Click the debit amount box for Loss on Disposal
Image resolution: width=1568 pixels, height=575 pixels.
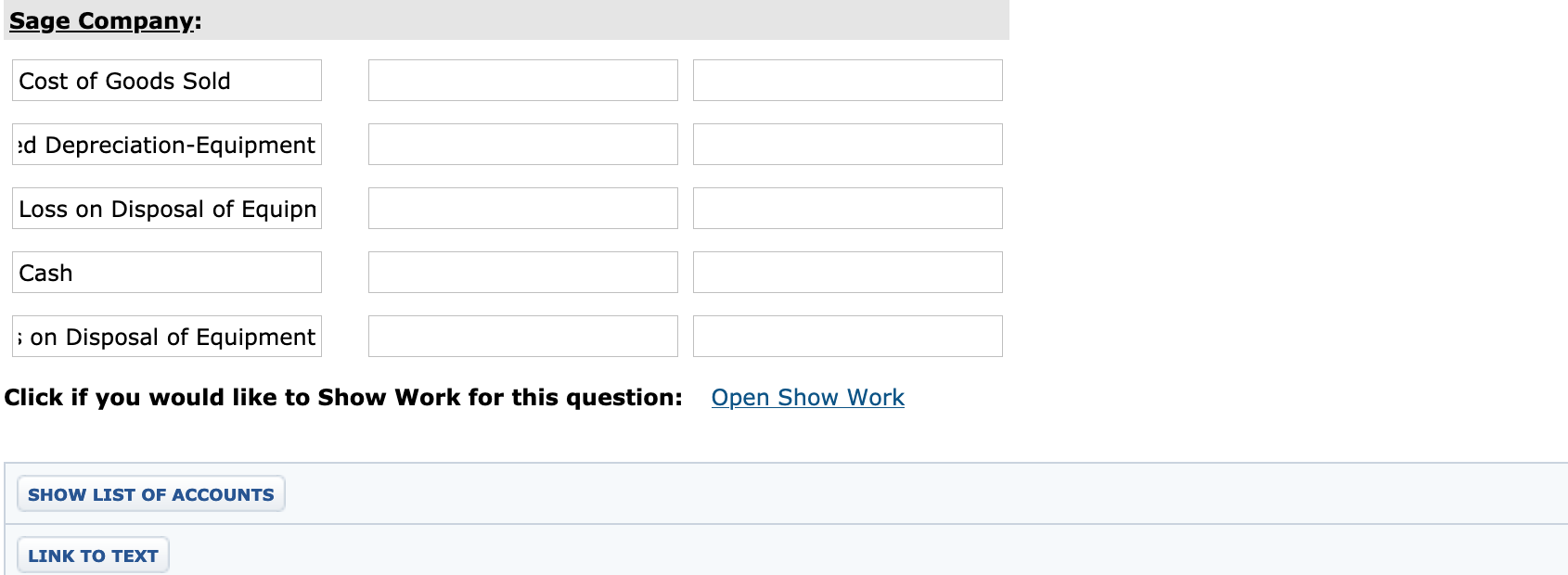pos(522,209)
